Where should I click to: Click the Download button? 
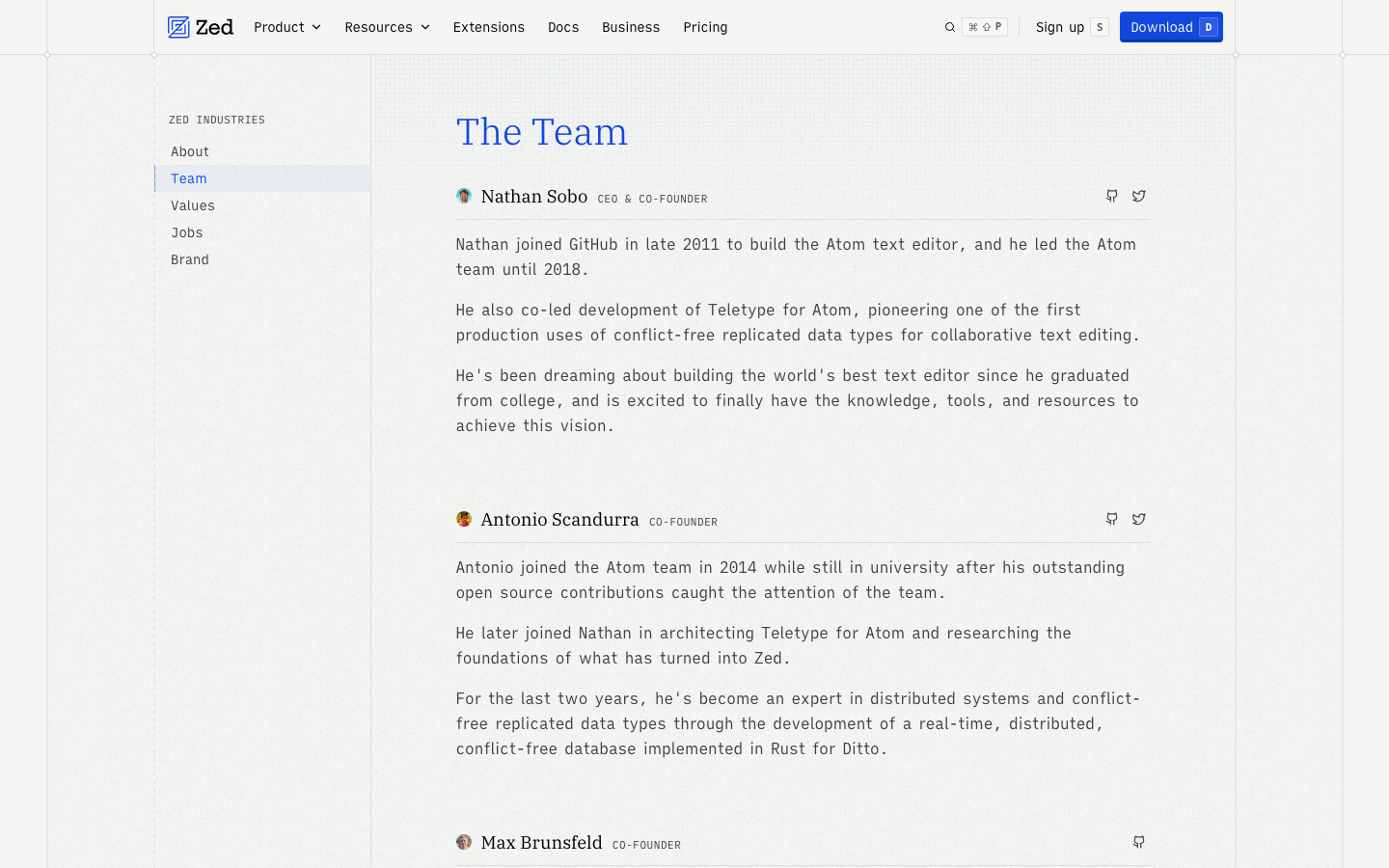1171,27
